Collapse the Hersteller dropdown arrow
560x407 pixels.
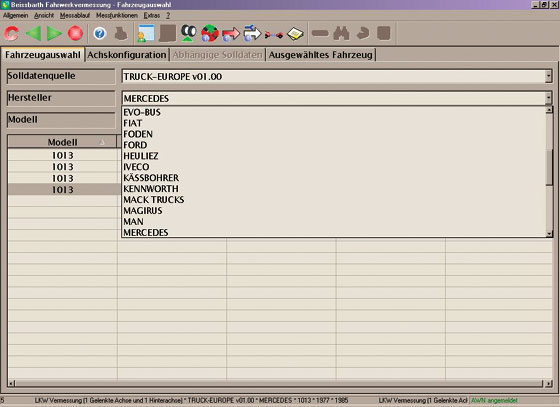(x=549, y=98)
